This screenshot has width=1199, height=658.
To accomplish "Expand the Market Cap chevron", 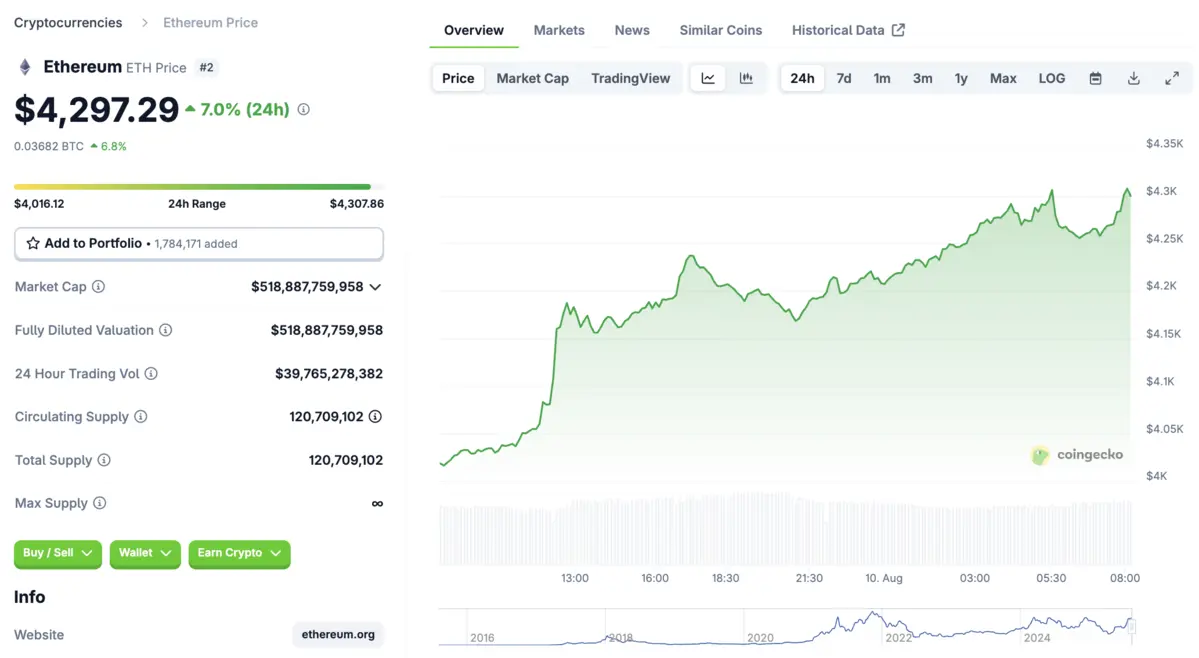I will click(375, 287).
